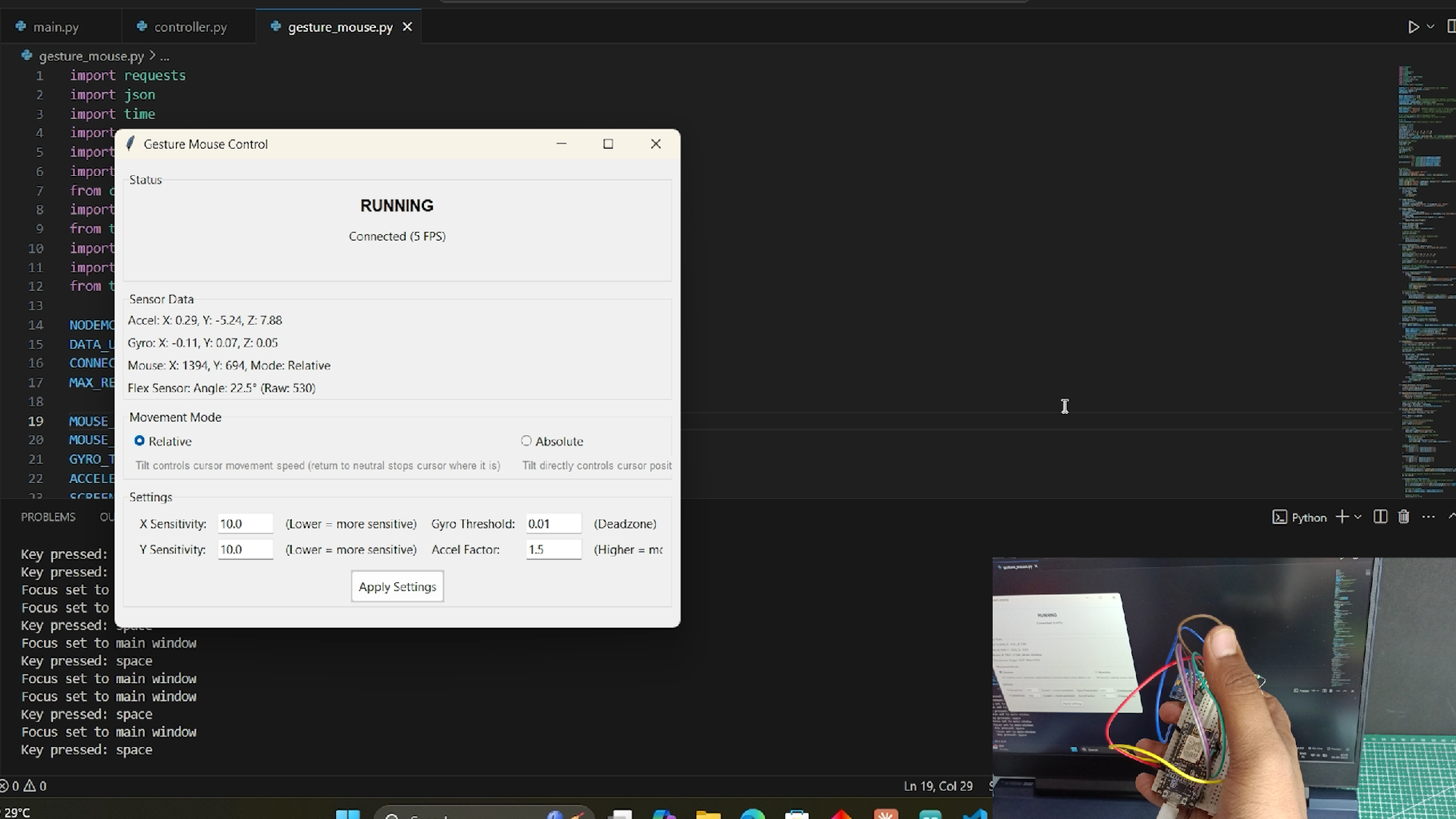Open more terminal panel actions
The image size is (1456, 819).
[x=1428, y=517]
